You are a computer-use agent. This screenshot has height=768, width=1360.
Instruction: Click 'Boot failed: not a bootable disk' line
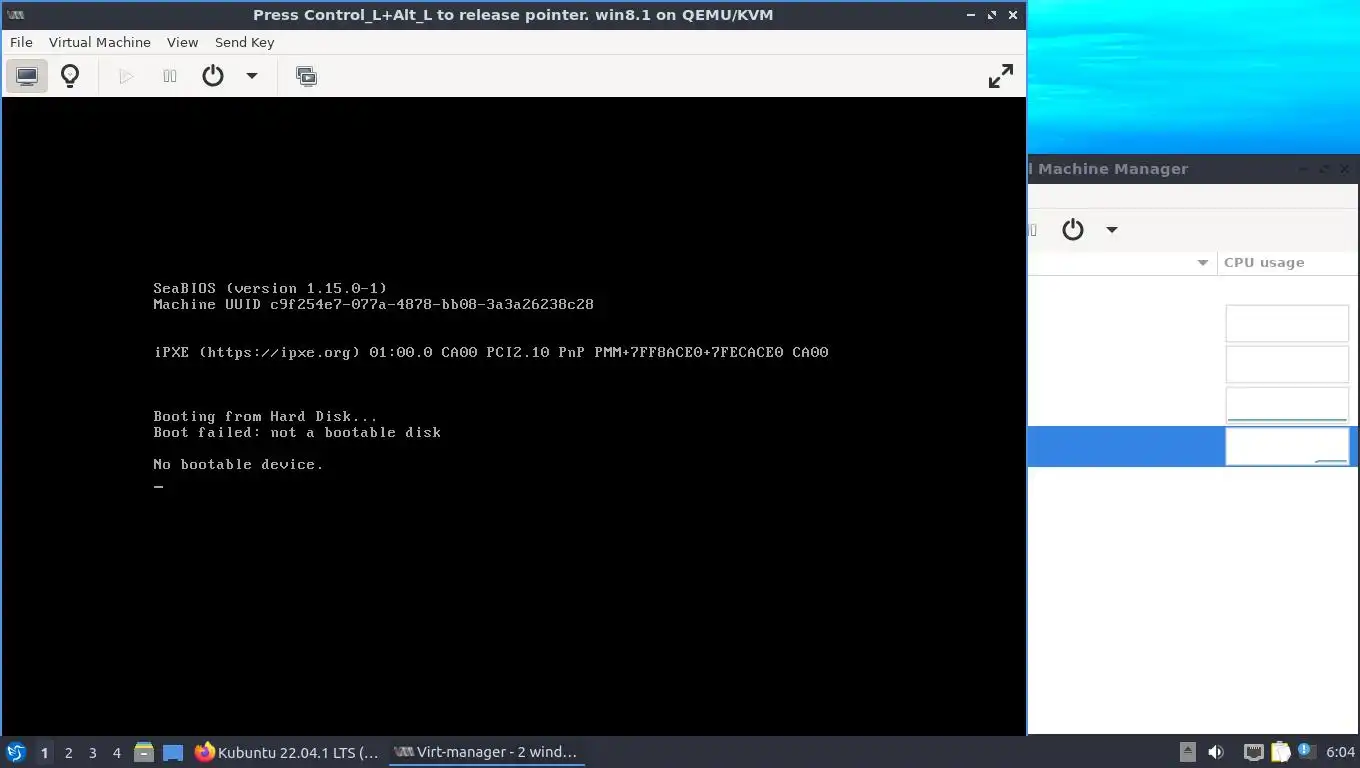click(x=297, y=432)
